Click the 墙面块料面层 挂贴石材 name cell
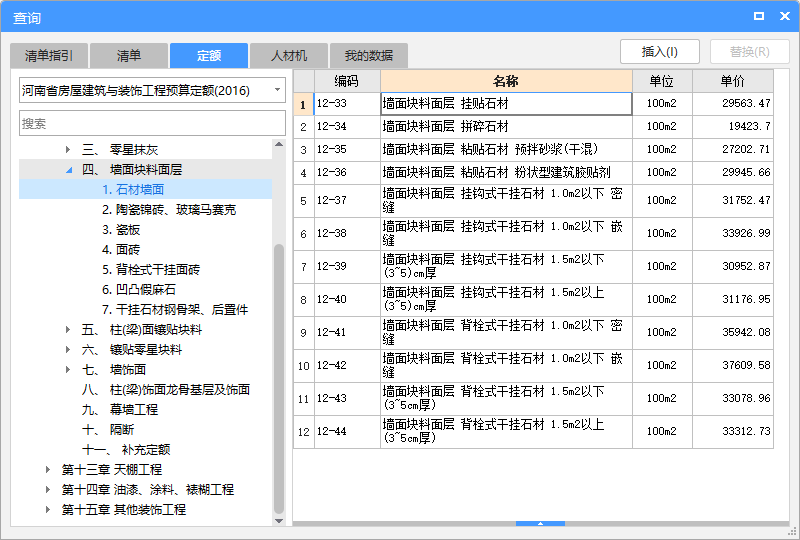The image size is (800, 540). coord(506,104)
